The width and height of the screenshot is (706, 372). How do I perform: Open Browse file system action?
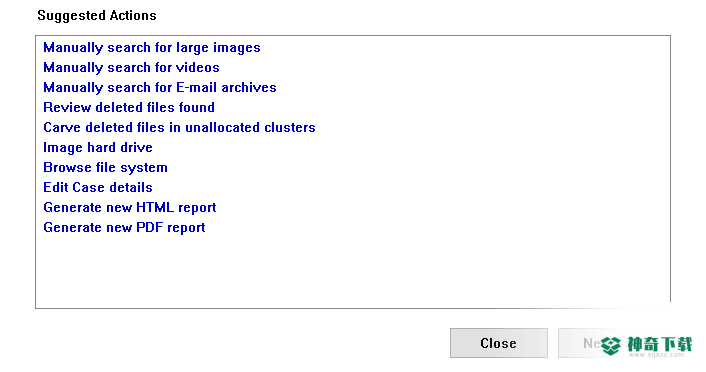pos(105,168)
